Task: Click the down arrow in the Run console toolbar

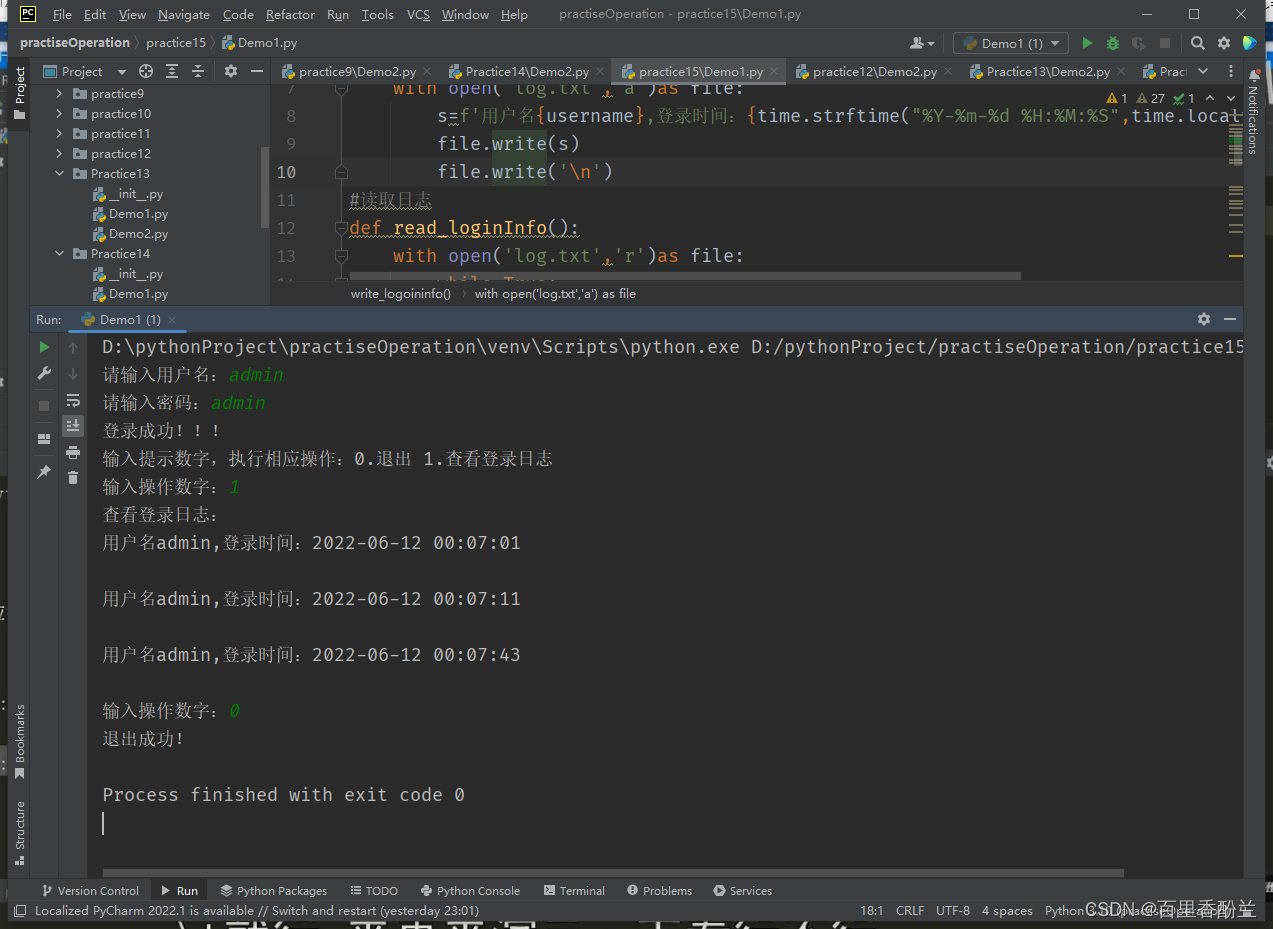Action: click(73, 373)
